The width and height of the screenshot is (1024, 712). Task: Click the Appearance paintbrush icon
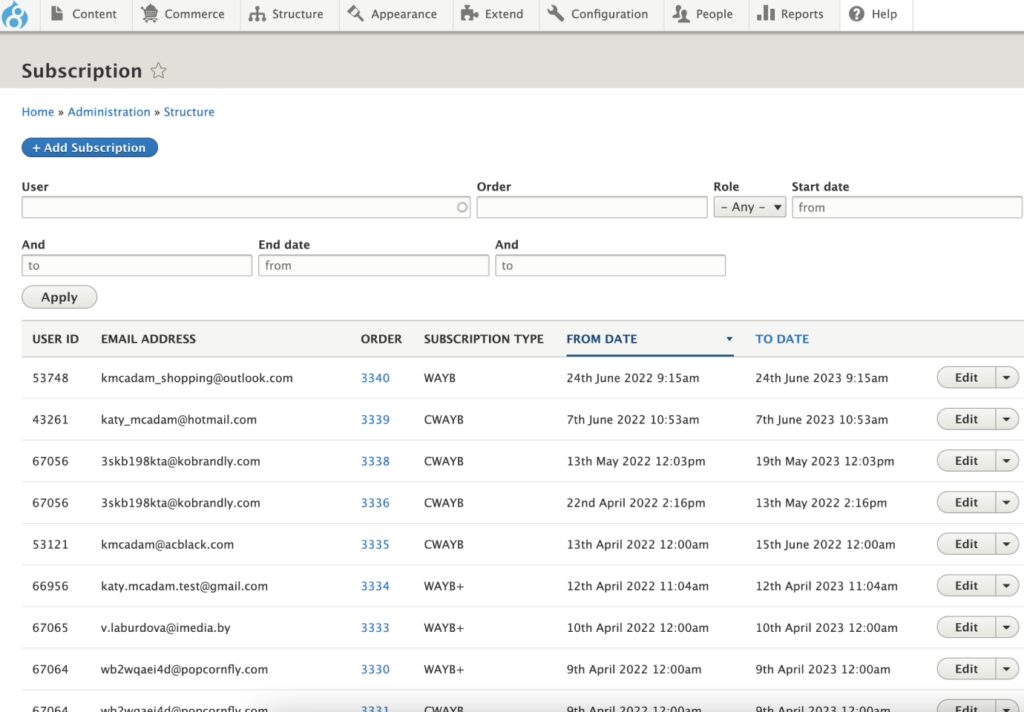355,14
